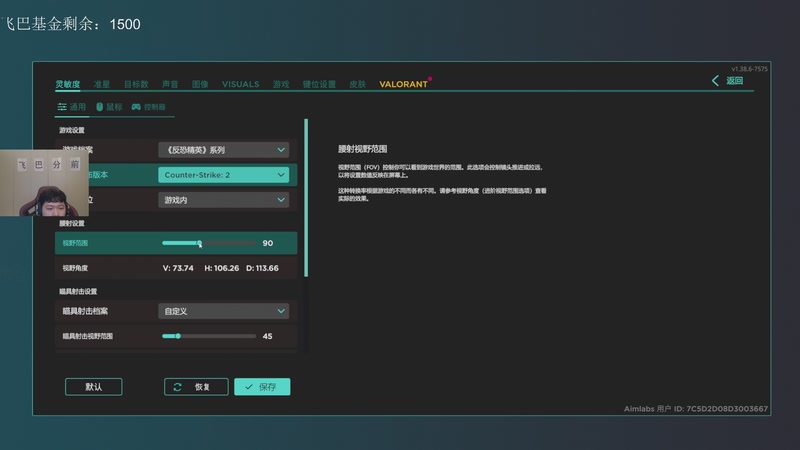Click the 恢复 restore button

196,387
